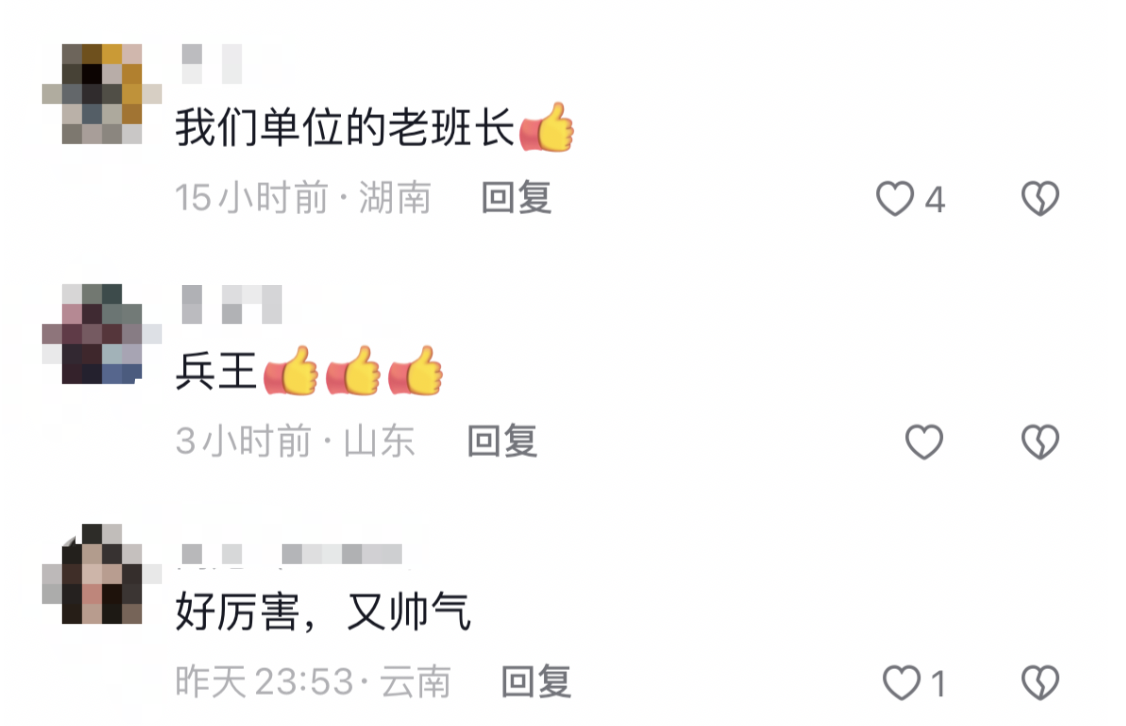Tap broken-heart icon on the 兵王 comment

(1040, 442)
